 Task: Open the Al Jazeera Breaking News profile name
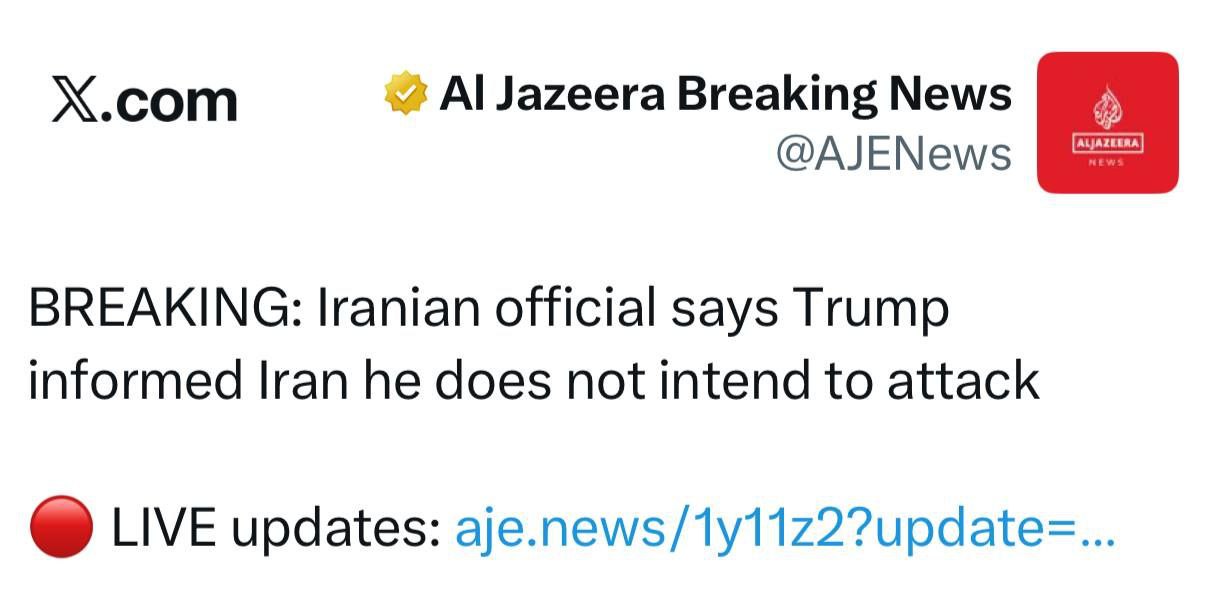tap(726, 95)
